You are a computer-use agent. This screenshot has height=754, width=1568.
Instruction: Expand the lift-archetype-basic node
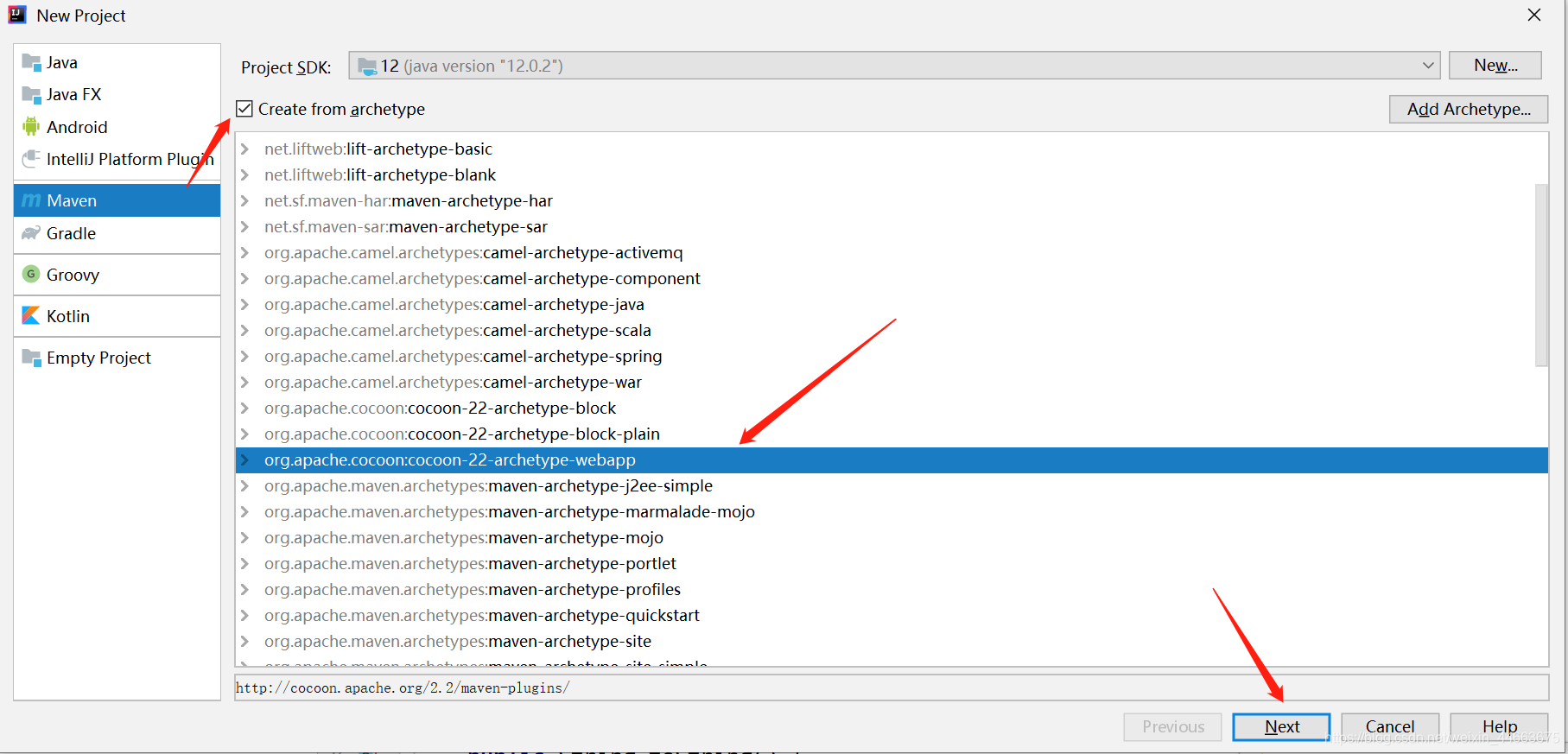(245, 149)
